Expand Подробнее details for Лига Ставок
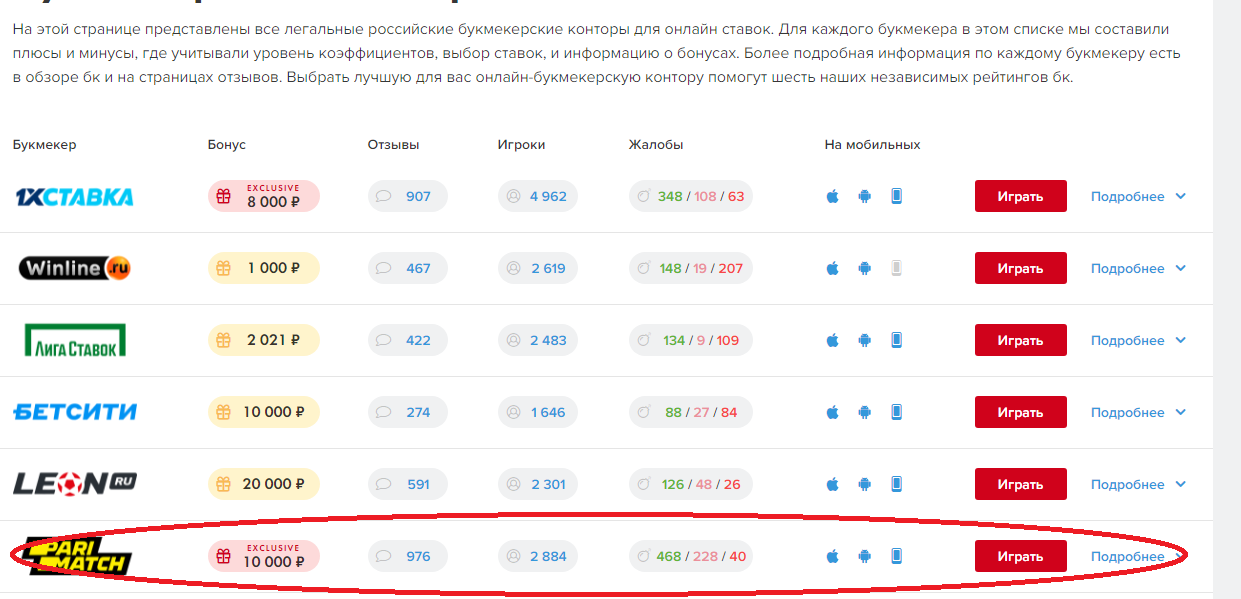The width and height of the screenshot is (1241, 599). point(1137,341)
